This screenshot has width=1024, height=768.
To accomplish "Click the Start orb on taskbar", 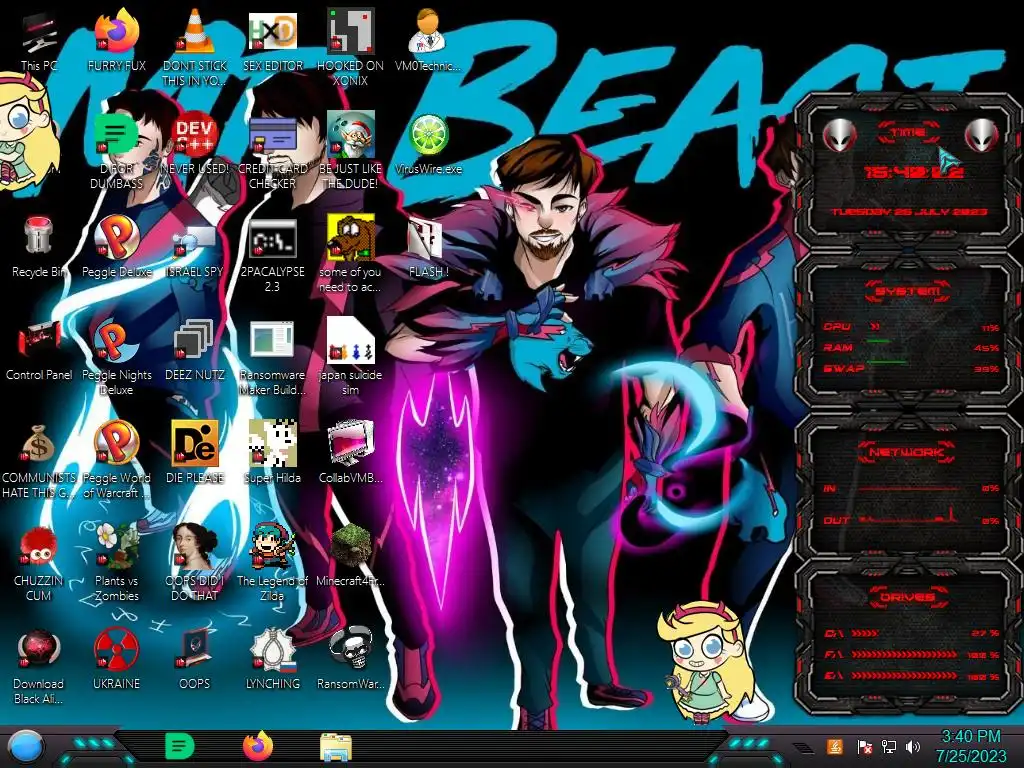I will click(x=26, y=747).
